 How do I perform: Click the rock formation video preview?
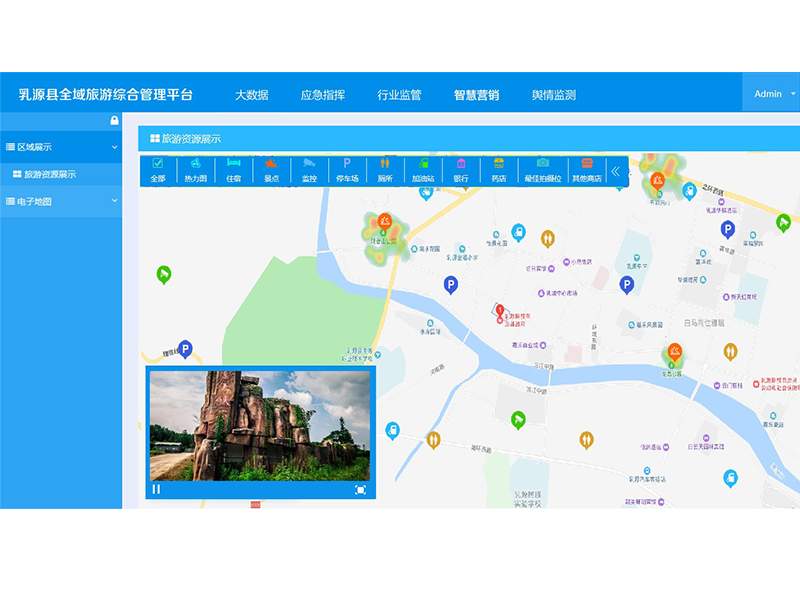[x=260, y=426]
